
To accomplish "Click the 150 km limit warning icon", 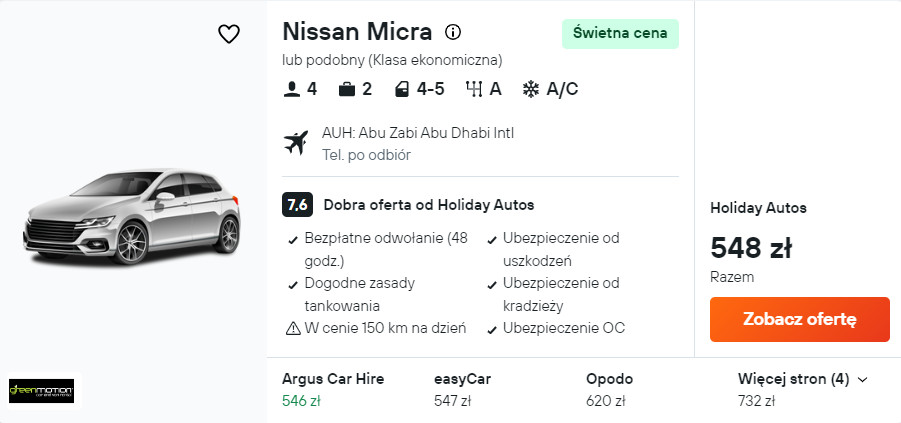I will pos(293,328).
